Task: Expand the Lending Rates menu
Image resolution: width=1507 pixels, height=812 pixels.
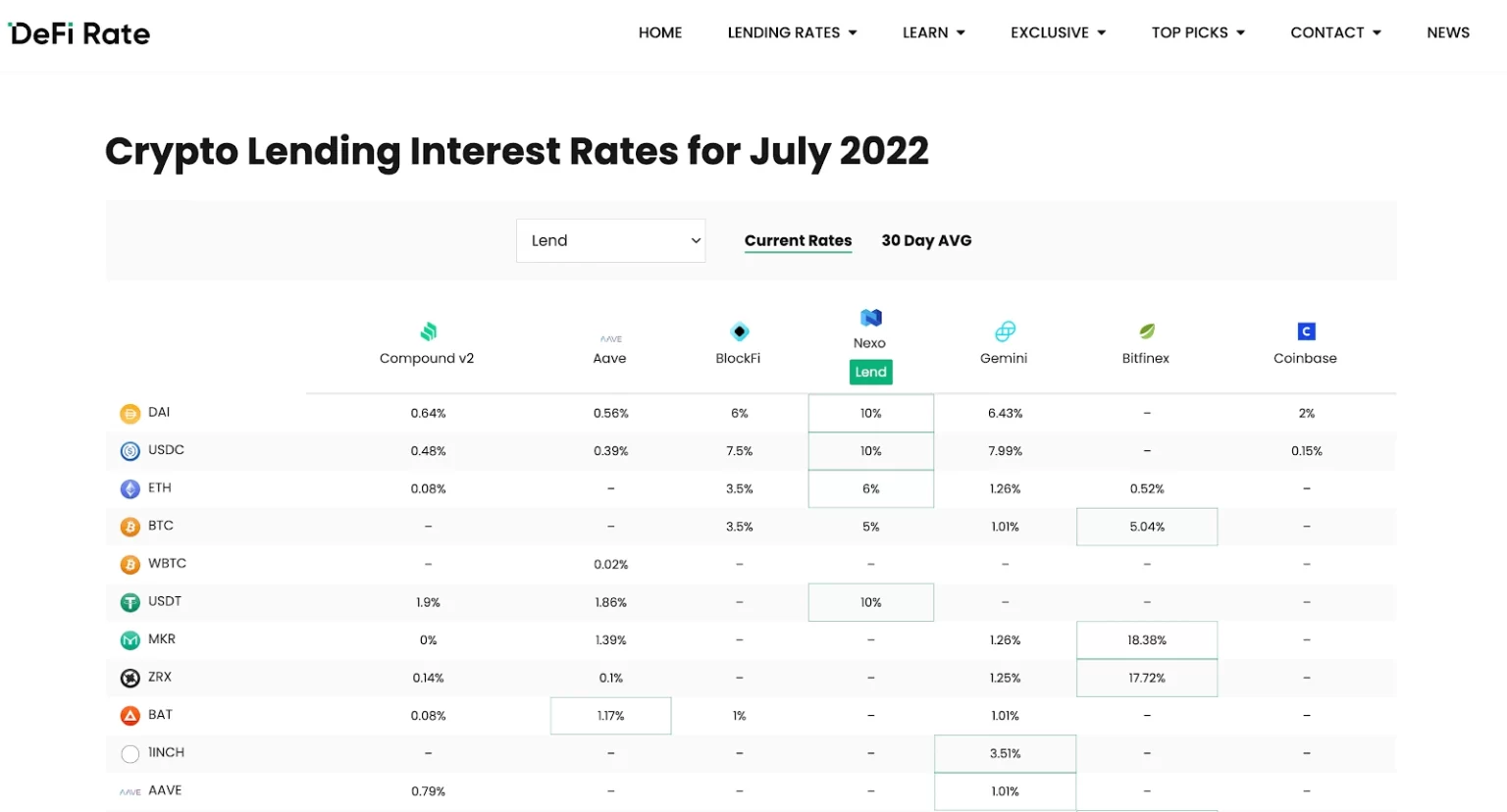Action: click(792, 33)
